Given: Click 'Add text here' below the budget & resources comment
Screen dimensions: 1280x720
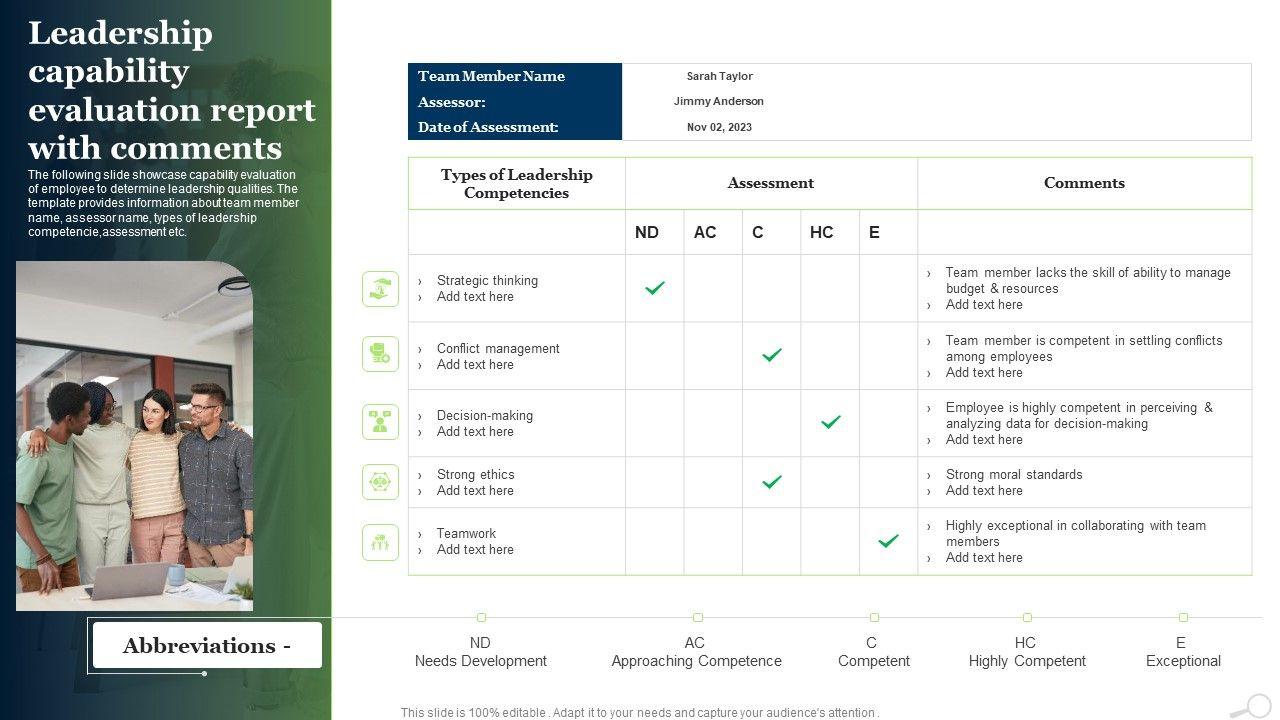Looking at the screenshot, I should pos(984,304).
